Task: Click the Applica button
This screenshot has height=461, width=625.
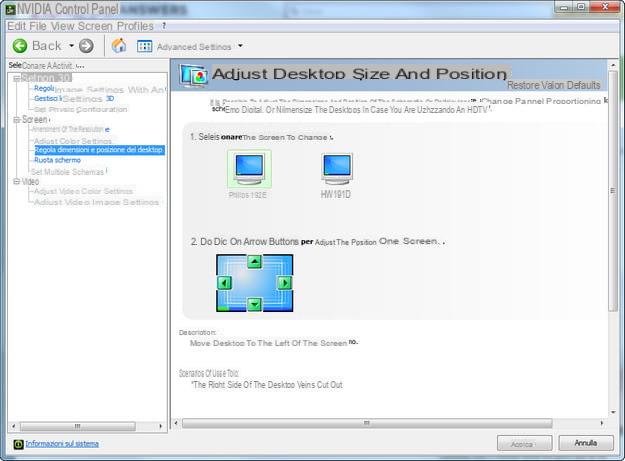Action: tap(525, 443)
